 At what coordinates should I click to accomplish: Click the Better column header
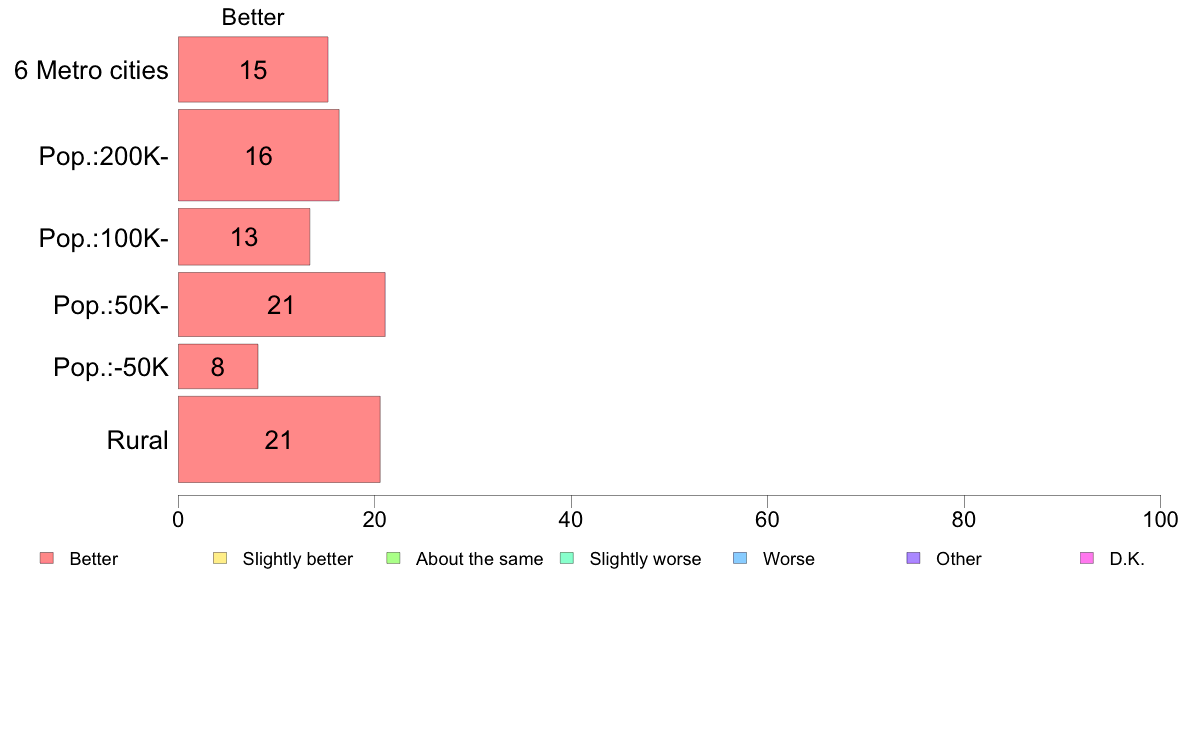tap(252, 17)
